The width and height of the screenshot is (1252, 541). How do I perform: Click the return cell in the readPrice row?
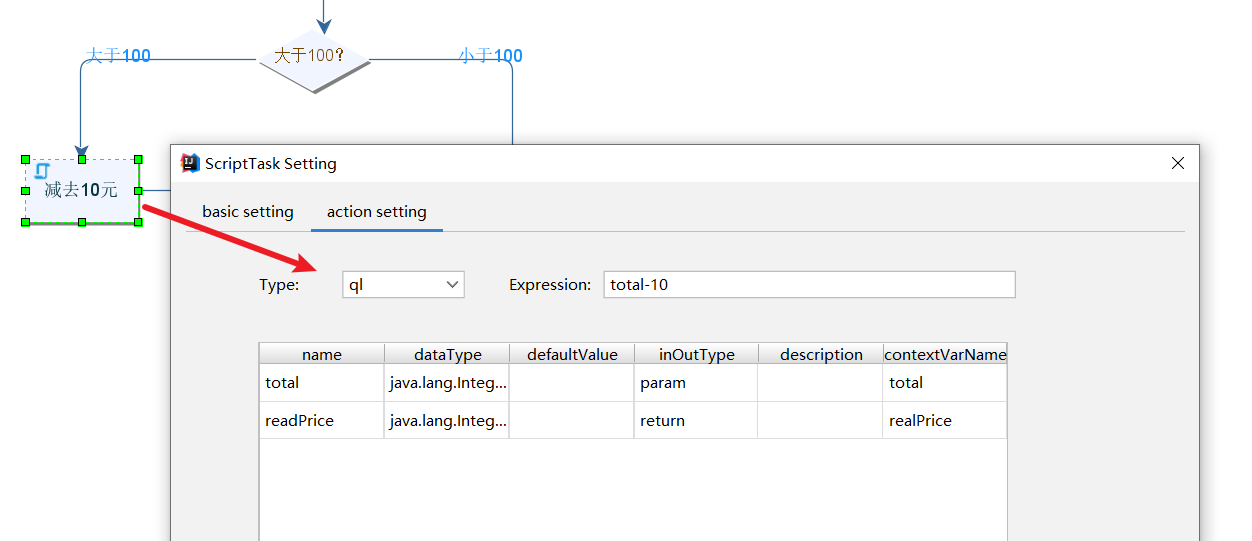coord(696,421)
